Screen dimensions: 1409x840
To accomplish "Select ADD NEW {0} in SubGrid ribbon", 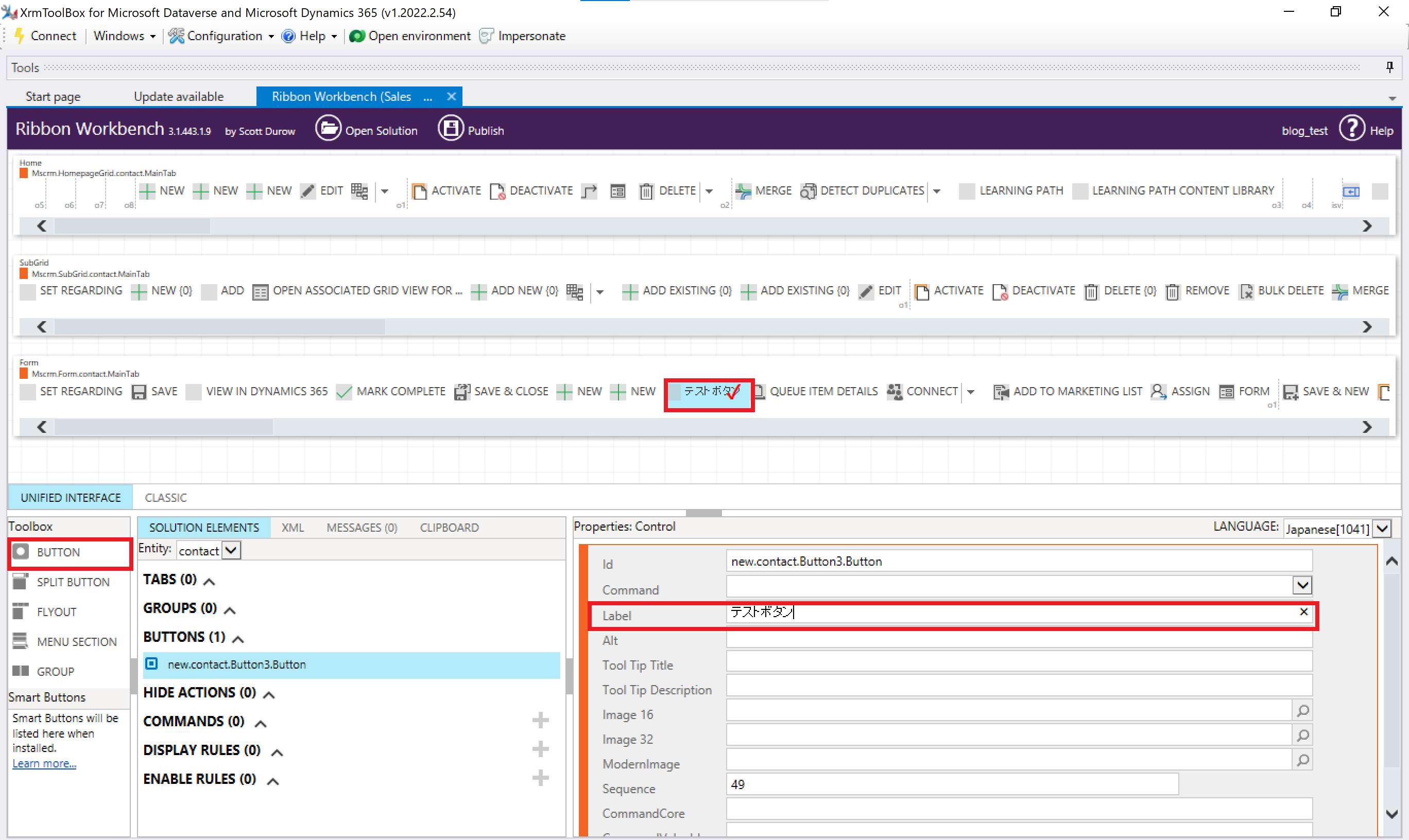I will tap(515, 291).
